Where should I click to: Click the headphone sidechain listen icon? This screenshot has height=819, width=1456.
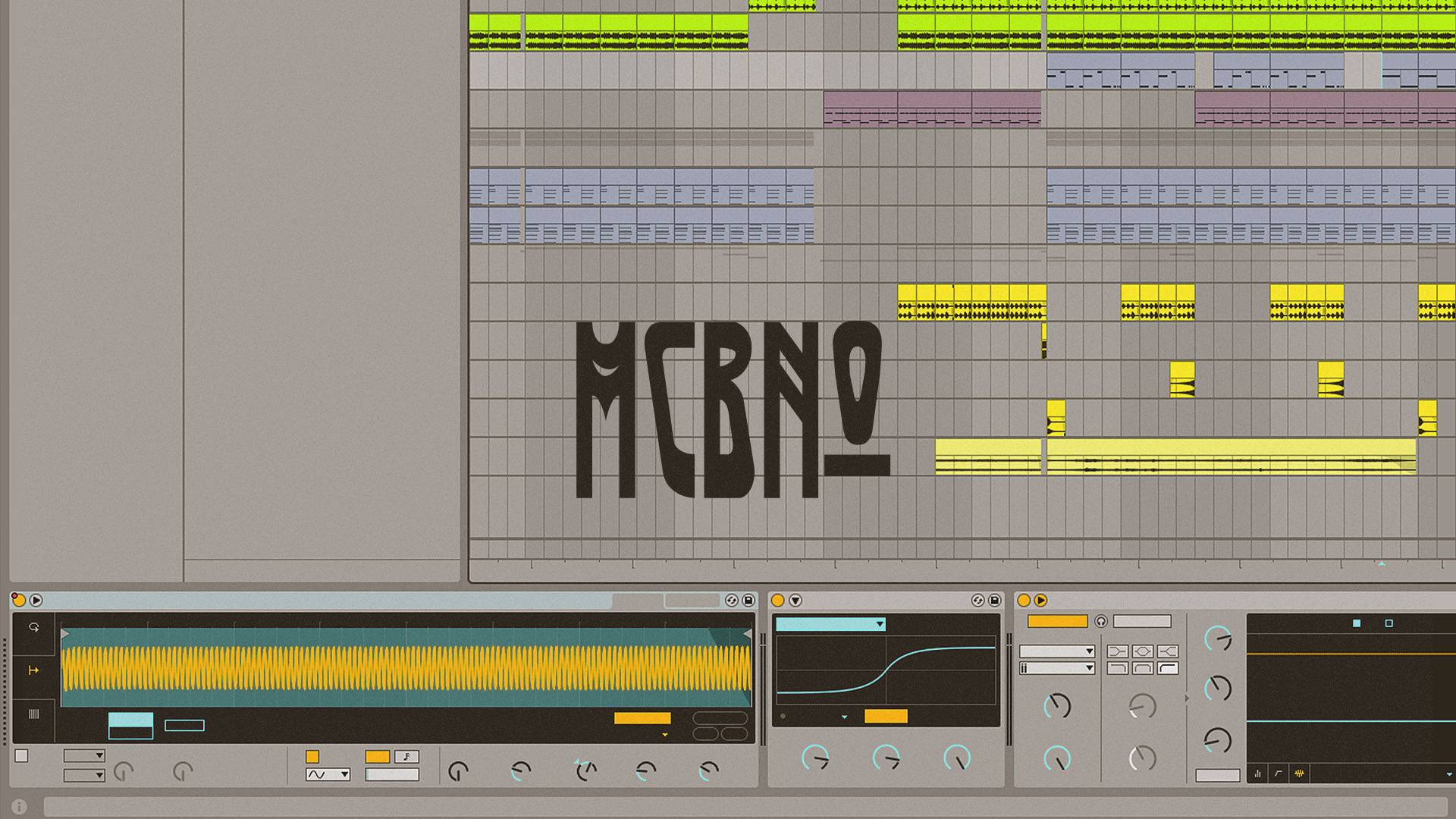tap(1101, 622)
